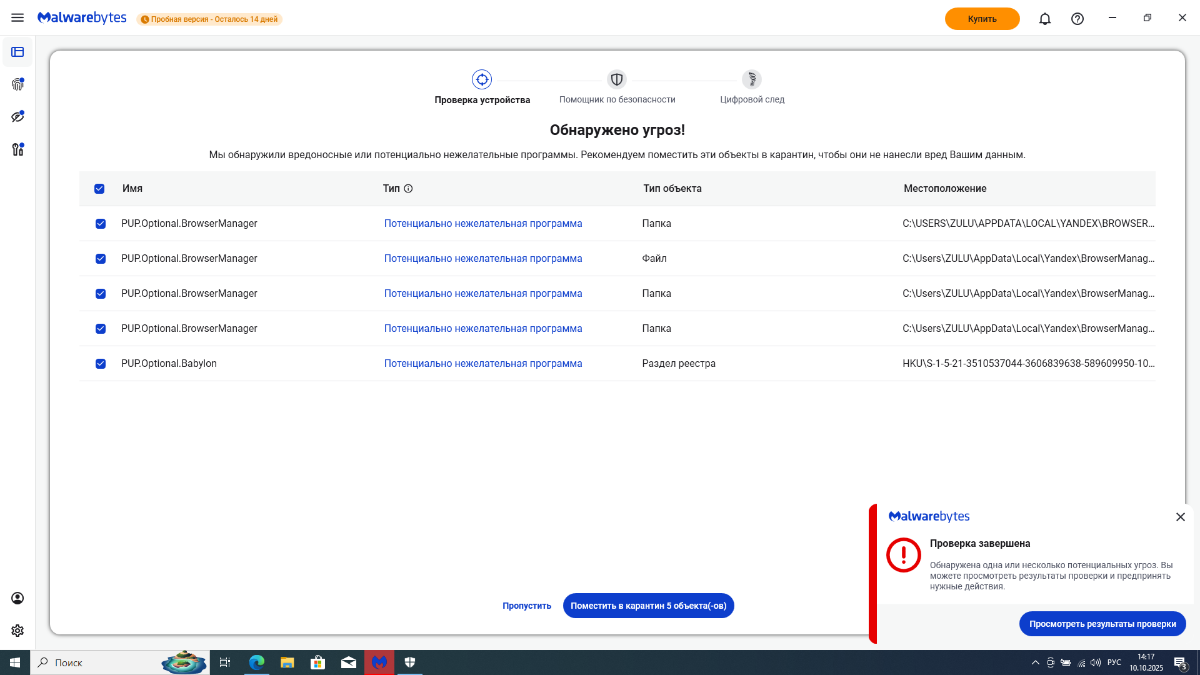Image resolution: width=1200 pixels, height=675 pixels.
Task: Toggle the select-all checkbox in header row
Action: pos(99,189)
